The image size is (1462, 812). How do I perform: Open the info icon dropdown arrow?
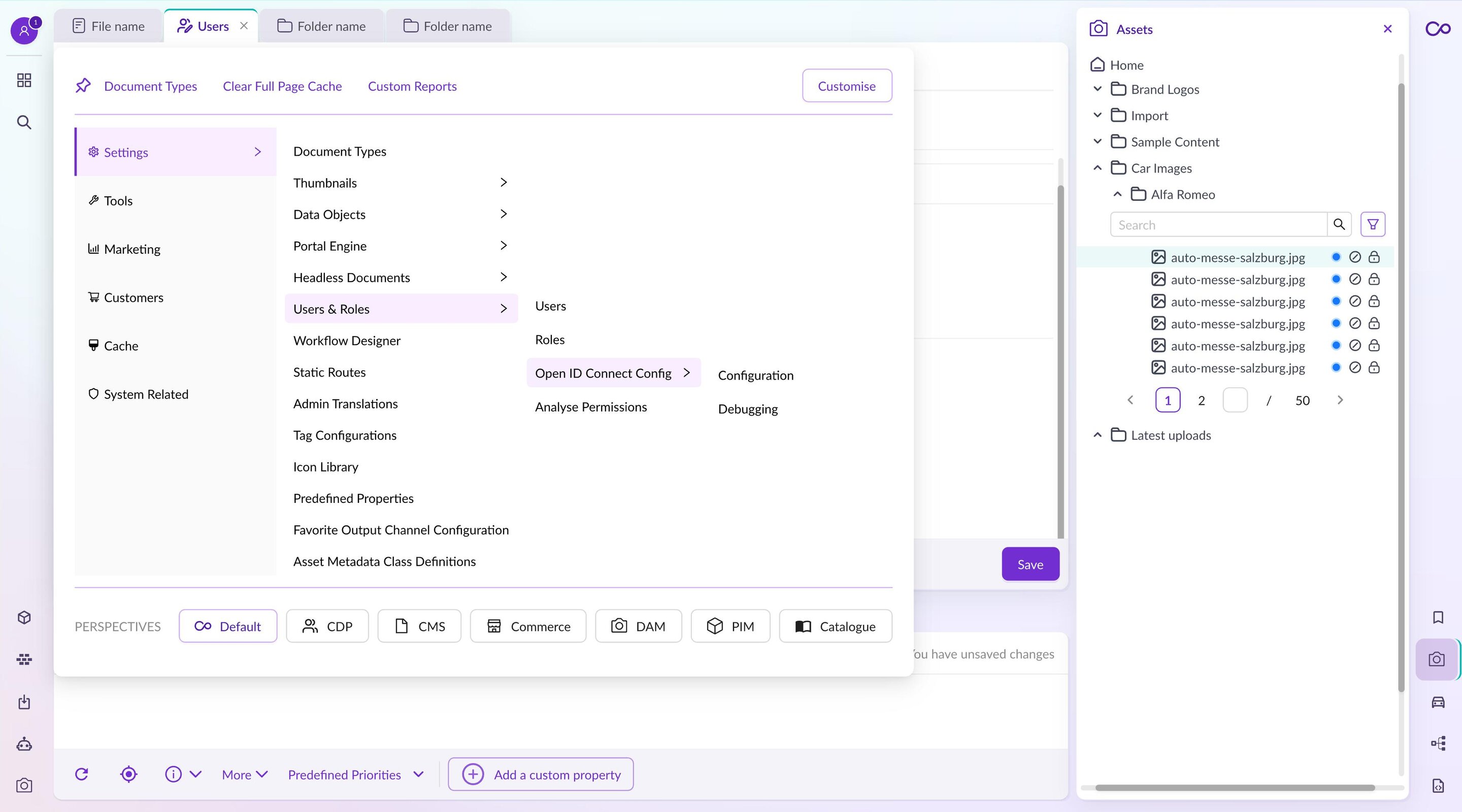point(195,774)
